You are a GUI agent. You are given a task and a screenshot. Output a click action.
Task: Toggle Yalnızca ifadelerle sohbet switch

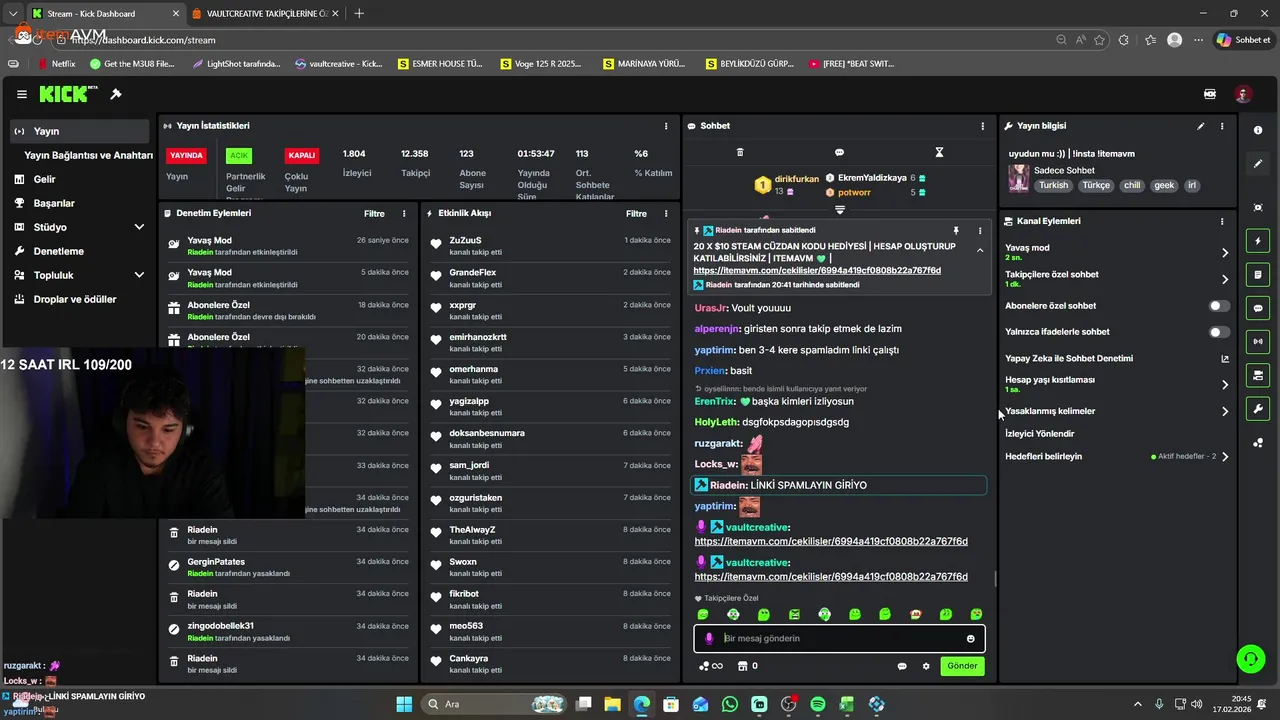click(1219, 332)
